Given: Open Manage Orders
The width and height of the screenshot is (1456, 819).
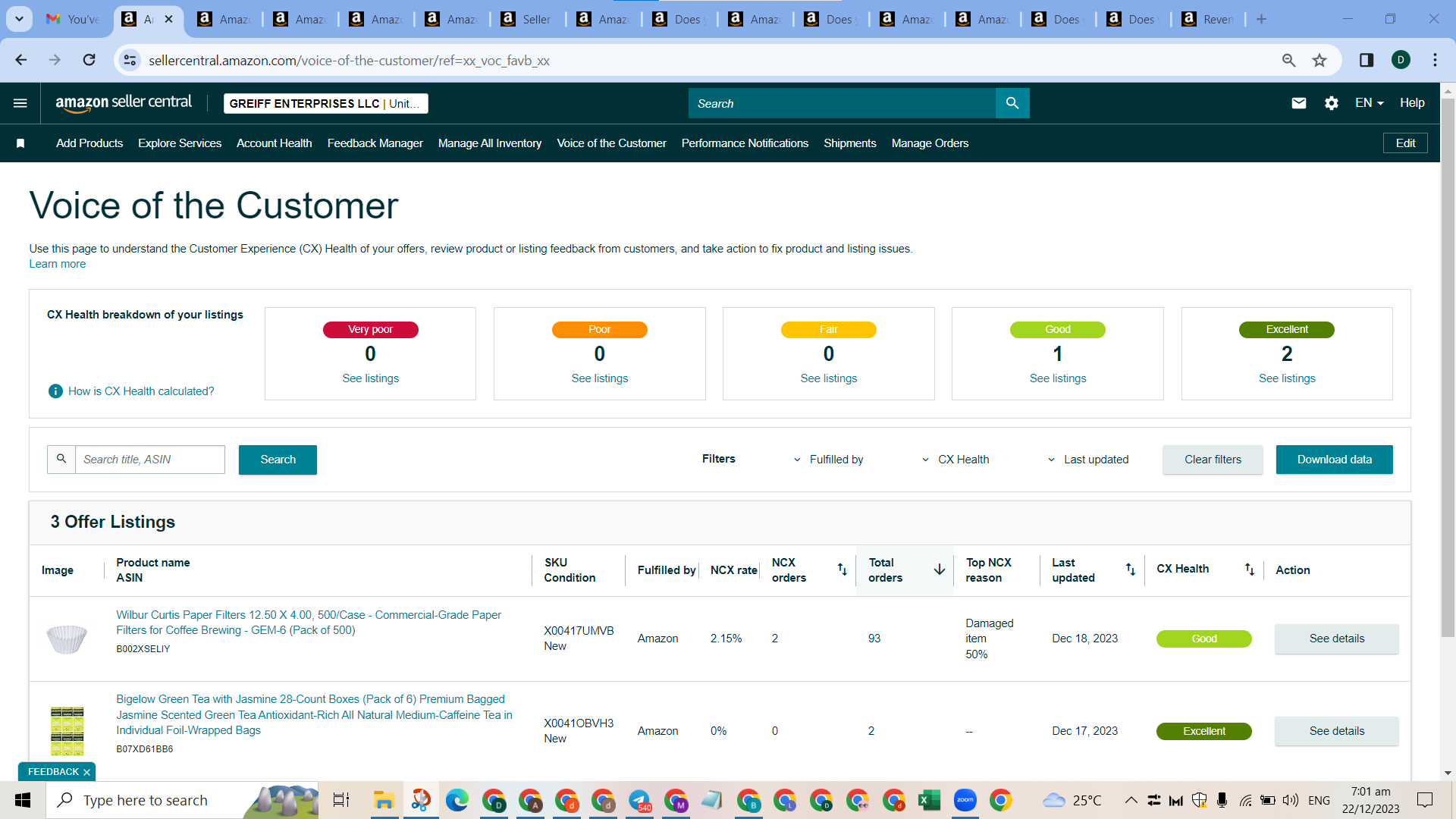Looking at the screenshot, I should pos(930,143).
